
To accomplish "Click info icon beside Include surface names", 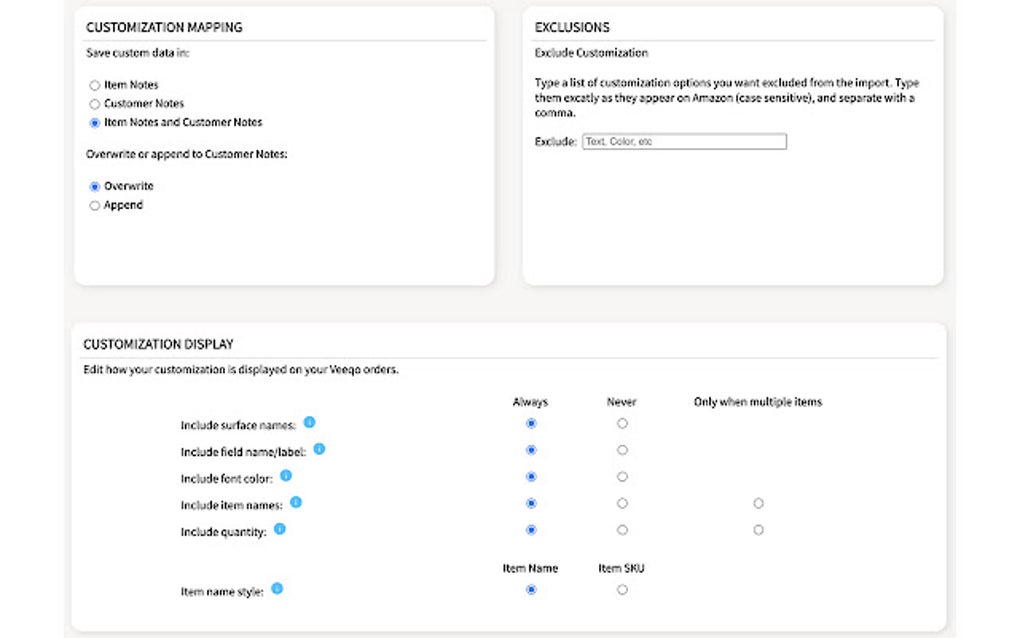I will 309,422.
